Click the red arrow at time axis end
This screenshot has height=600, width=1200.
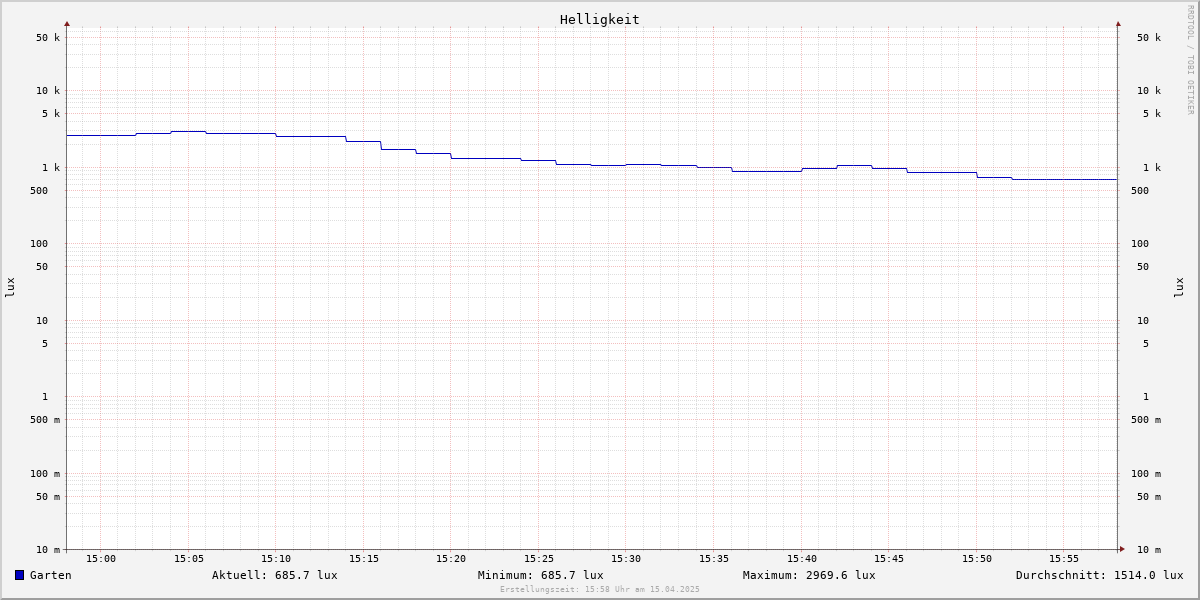1122,548
